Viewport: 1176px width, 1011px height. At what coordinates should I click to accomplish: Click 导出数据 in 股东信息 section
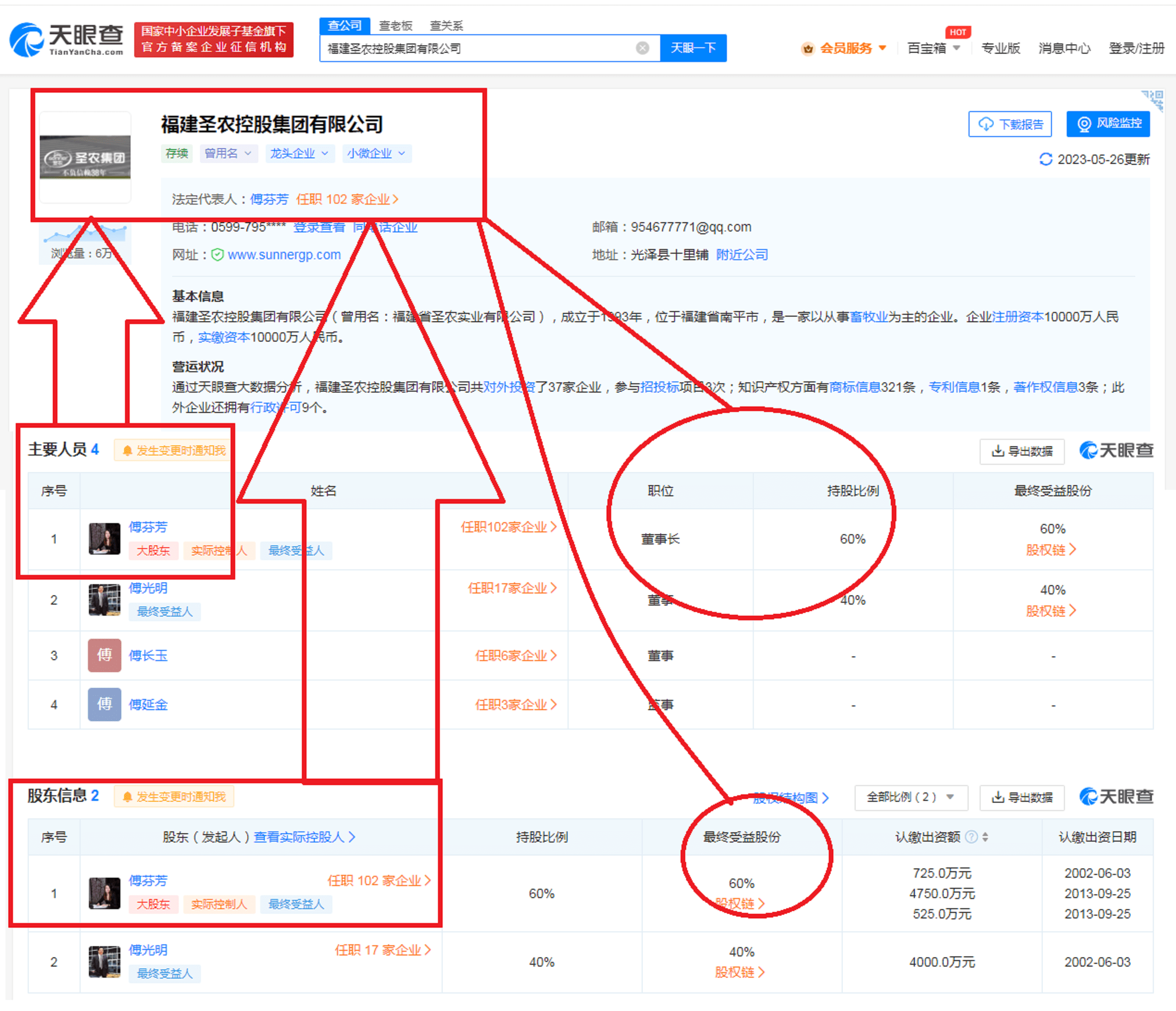click(x=1022, y=797)
